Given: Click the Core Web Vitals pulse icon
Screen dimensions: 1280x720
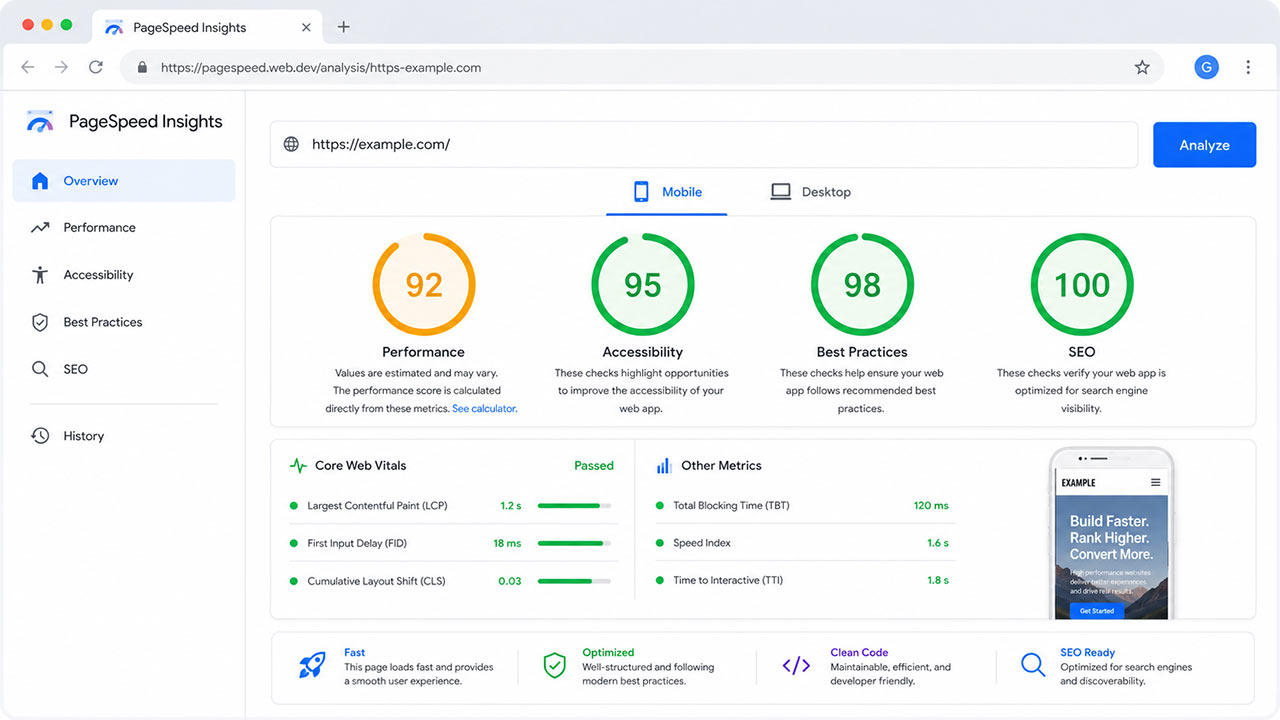Looking at the screenshot, I should click(x=298, y=466).
